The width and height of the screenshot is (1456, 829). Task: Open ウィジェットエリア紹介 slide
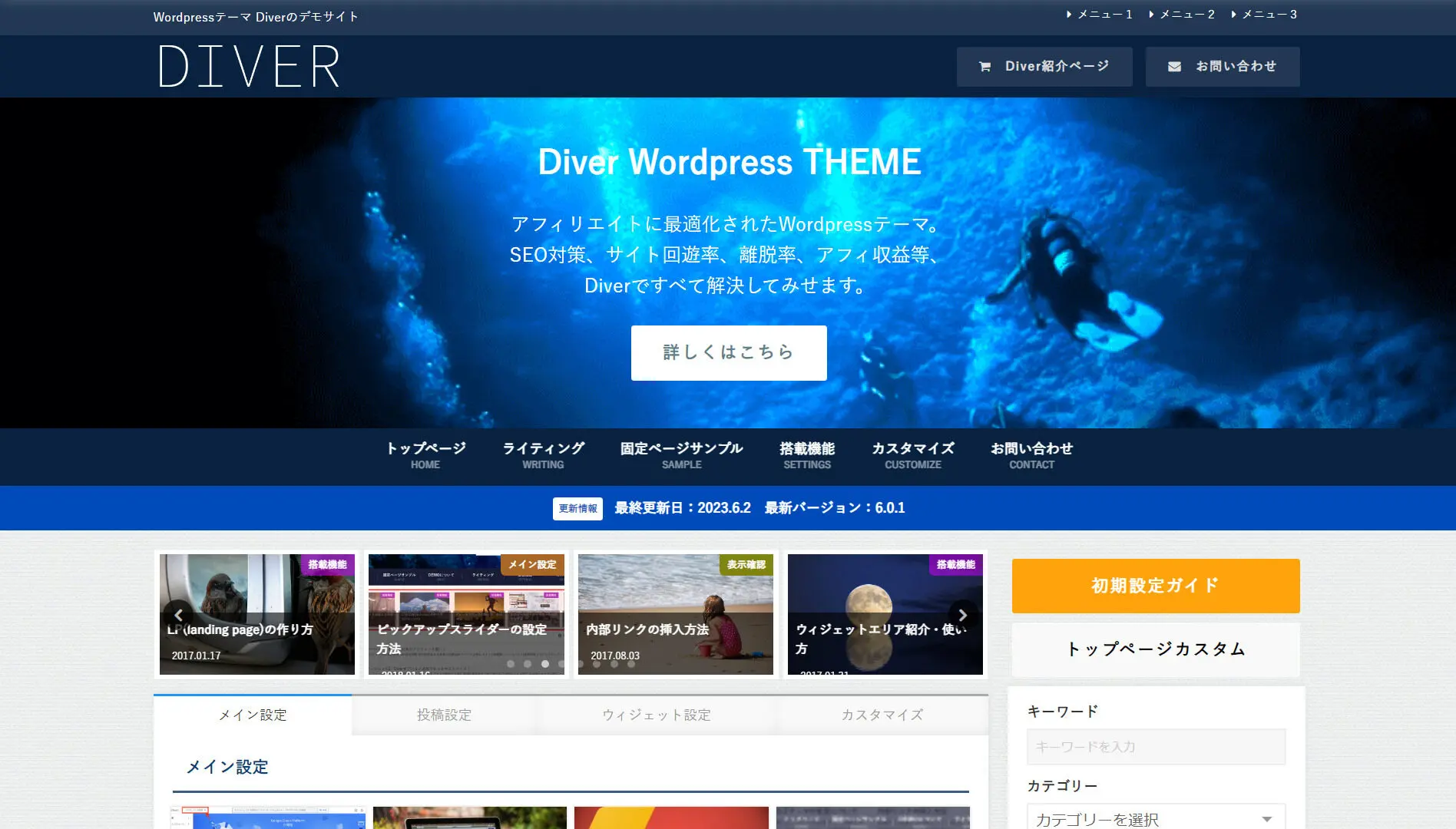pyautogui.click(x=885, y=615)
